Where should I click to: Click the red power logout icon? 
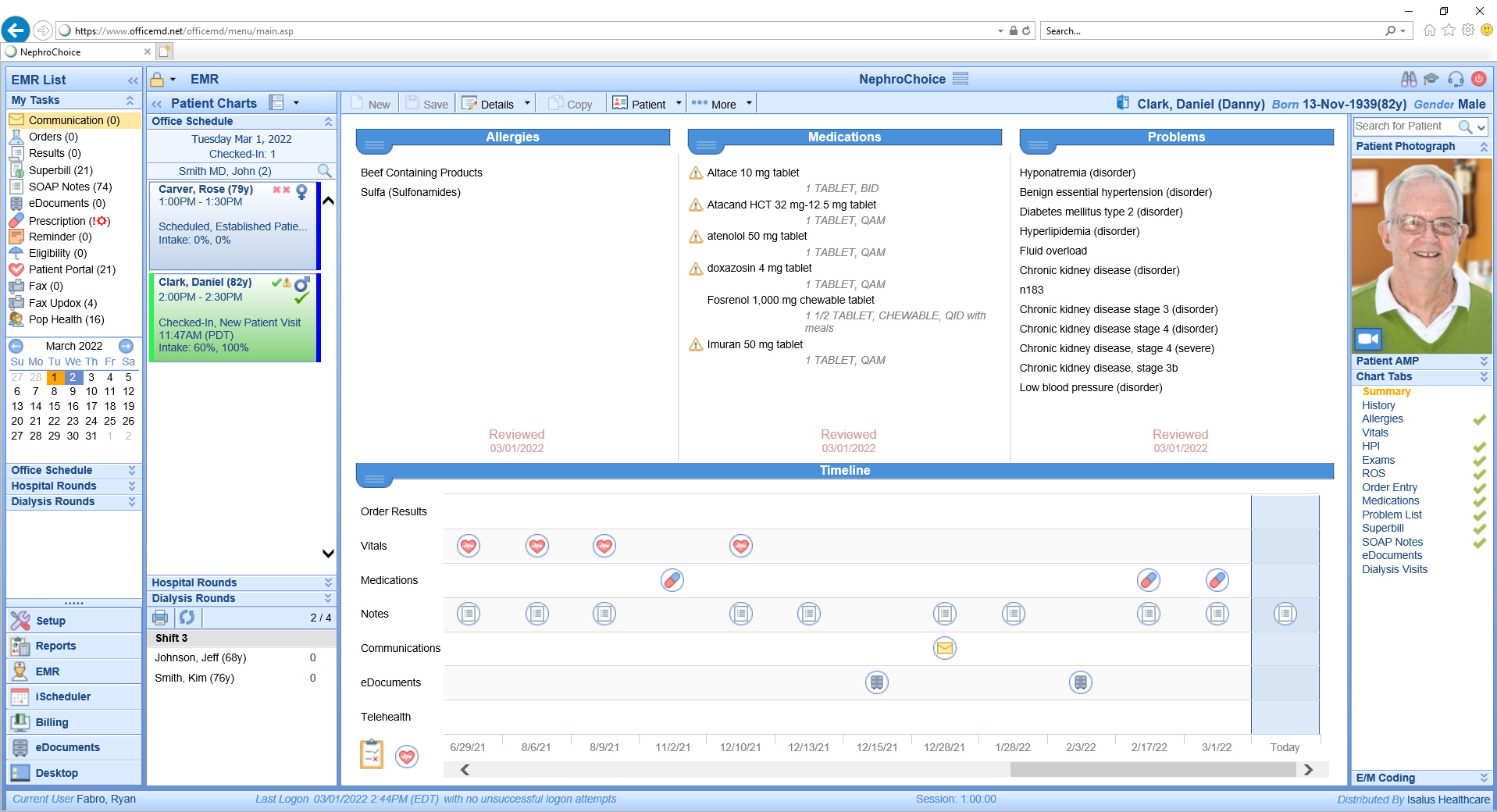pos(1479,79)
